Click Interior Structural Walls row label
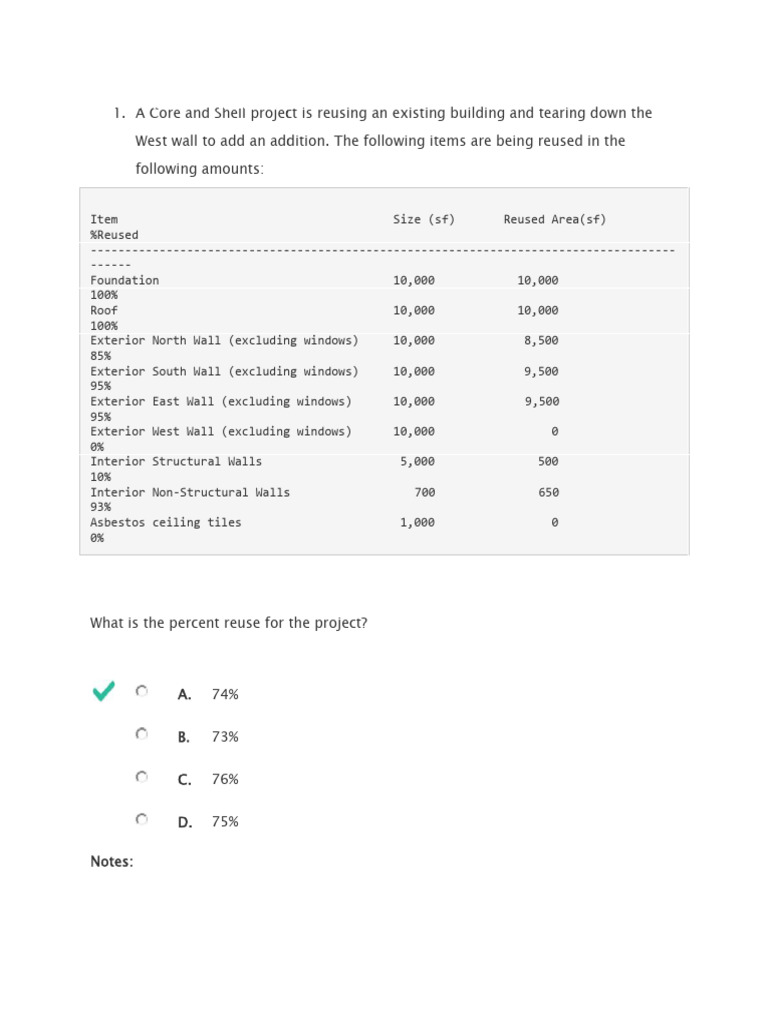The height and width of the screenshot is (1024, 768). pyautogui.click(x=176, y=462)
